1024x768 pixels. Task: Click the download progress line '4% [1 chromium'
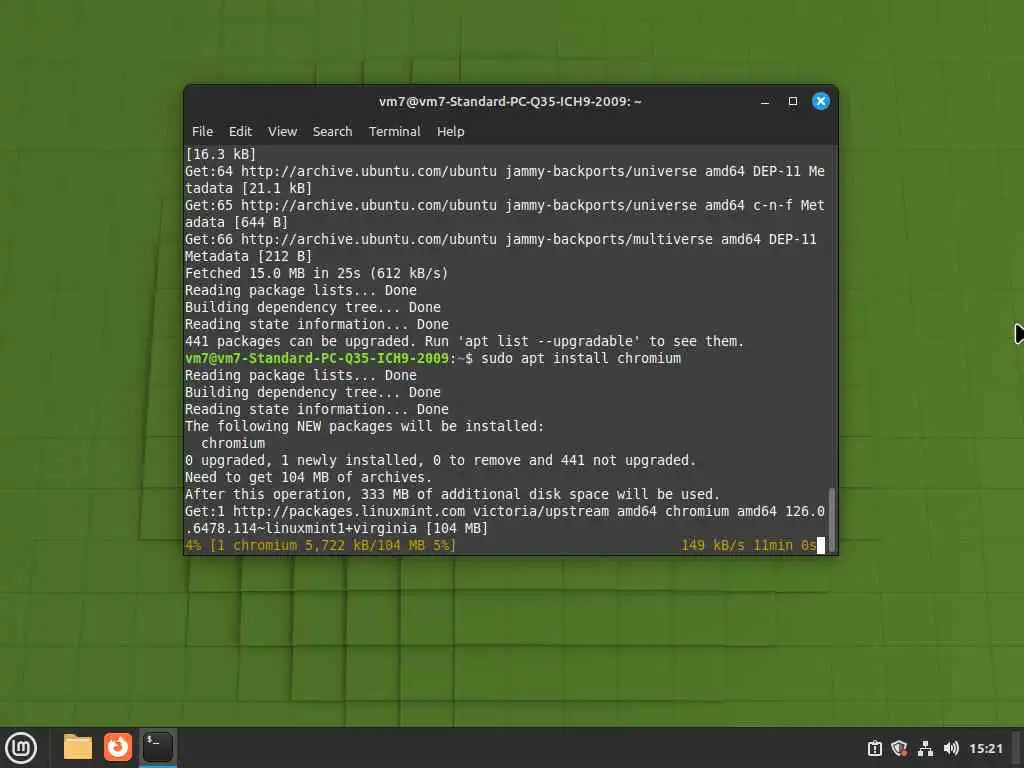pyautogui.click(x=321, y=545)
